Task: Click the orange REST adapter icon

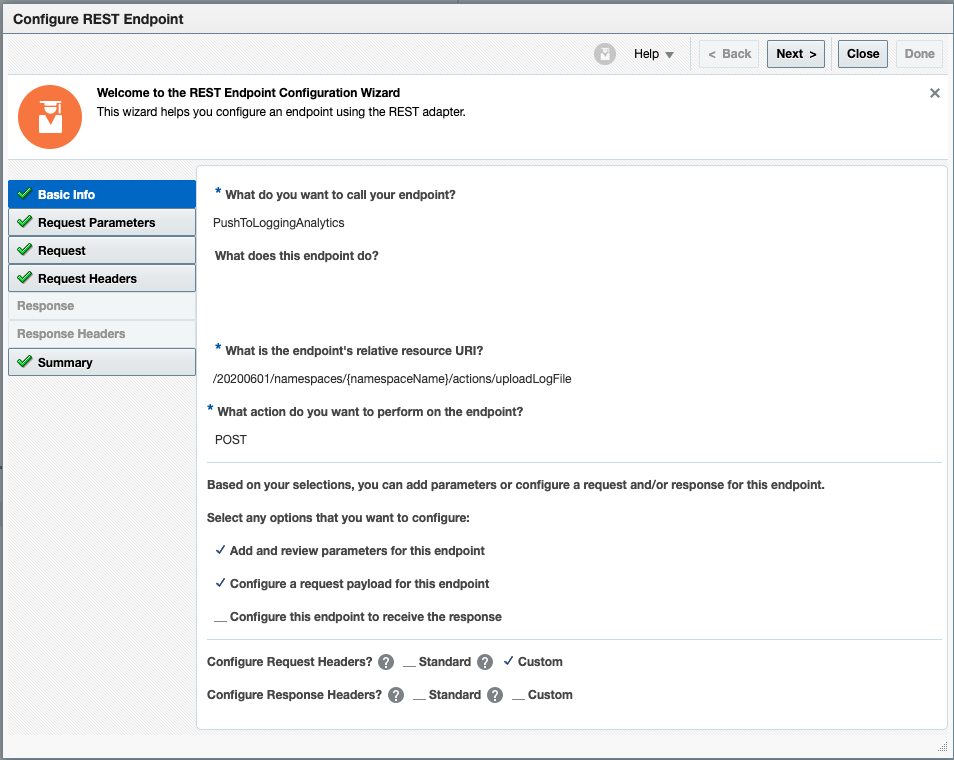Action: tap(50, 117)
